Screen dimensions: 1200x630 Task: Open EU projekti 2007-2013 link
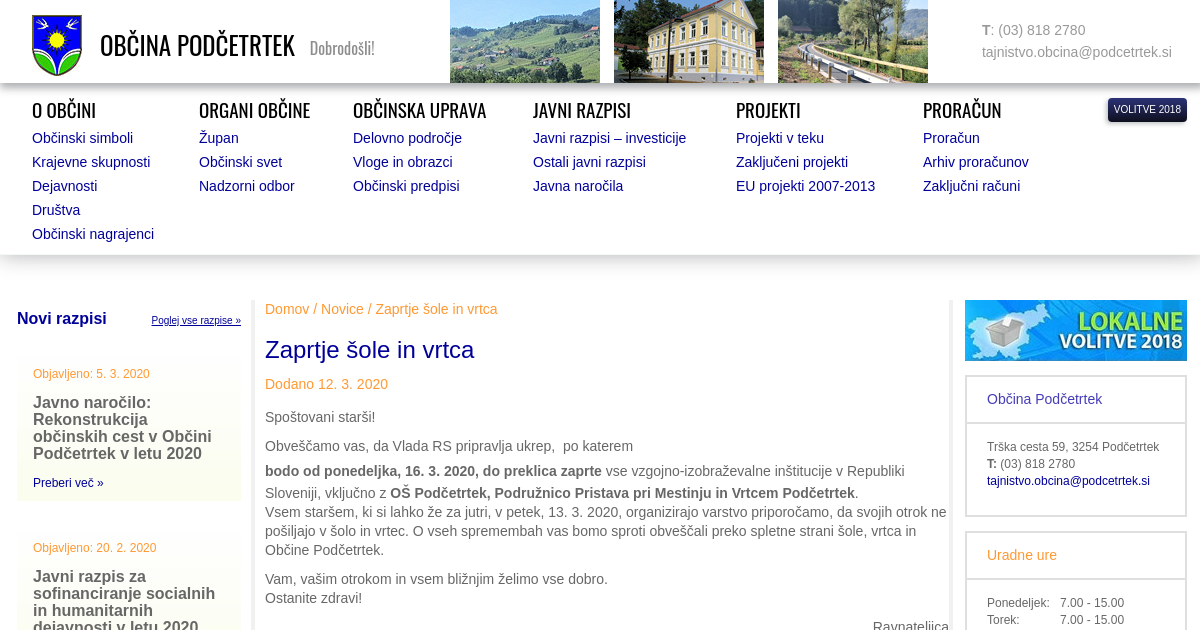tap(805, 186)
